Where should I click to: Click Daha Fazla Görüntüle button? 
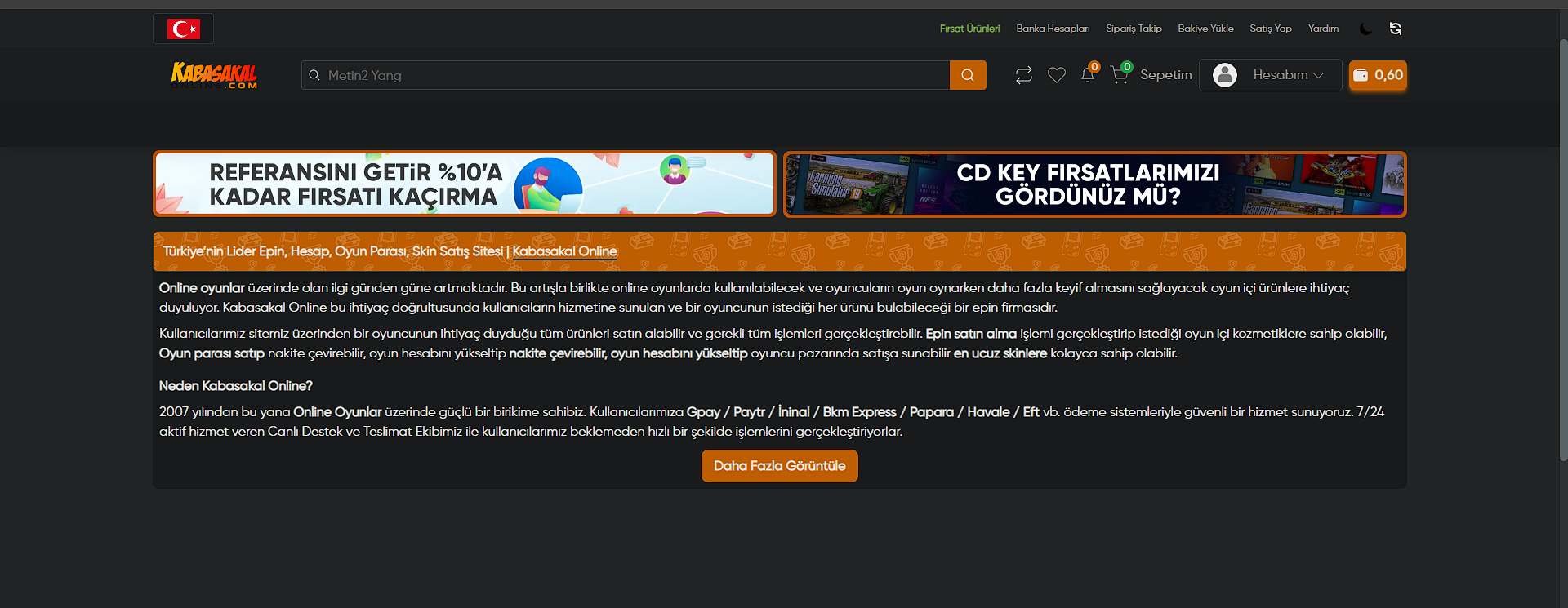[x=780, y=466]
